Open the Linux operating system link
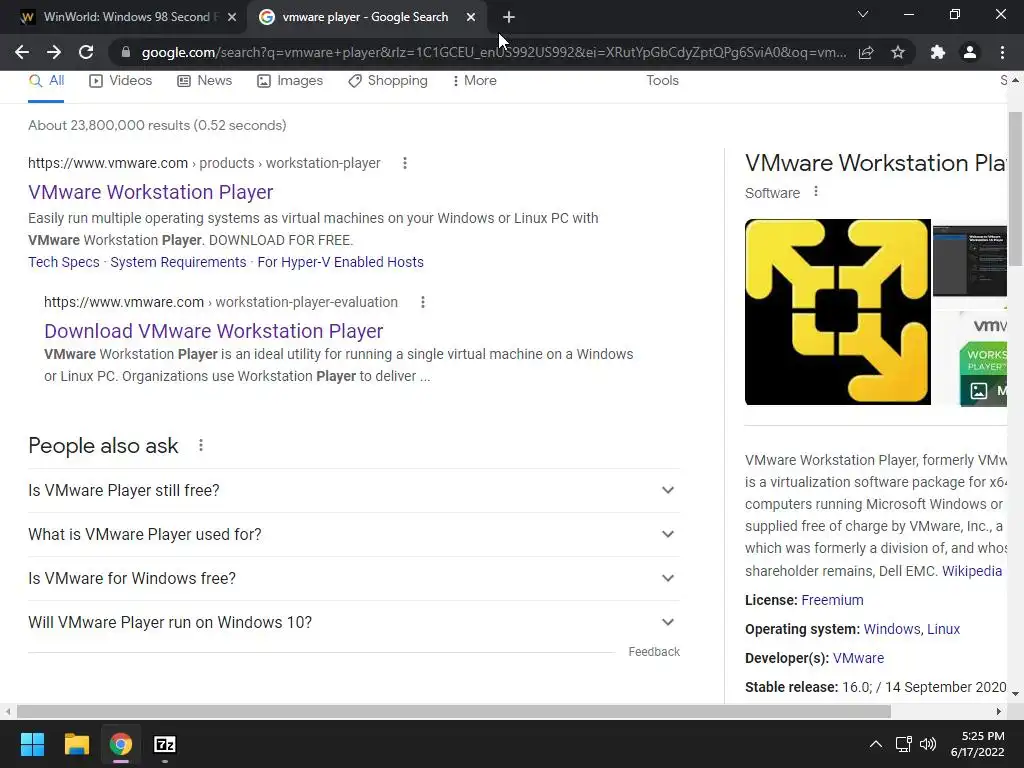This screenshot has width=1024, height=768. [x=944, y=629]
